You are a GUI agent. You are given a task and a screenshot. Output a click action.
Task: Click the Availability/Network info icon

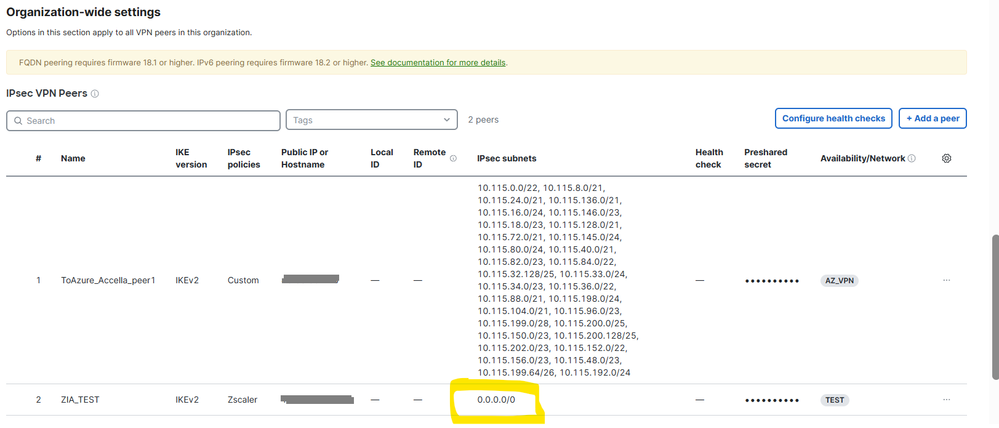[x=911, y=158]
